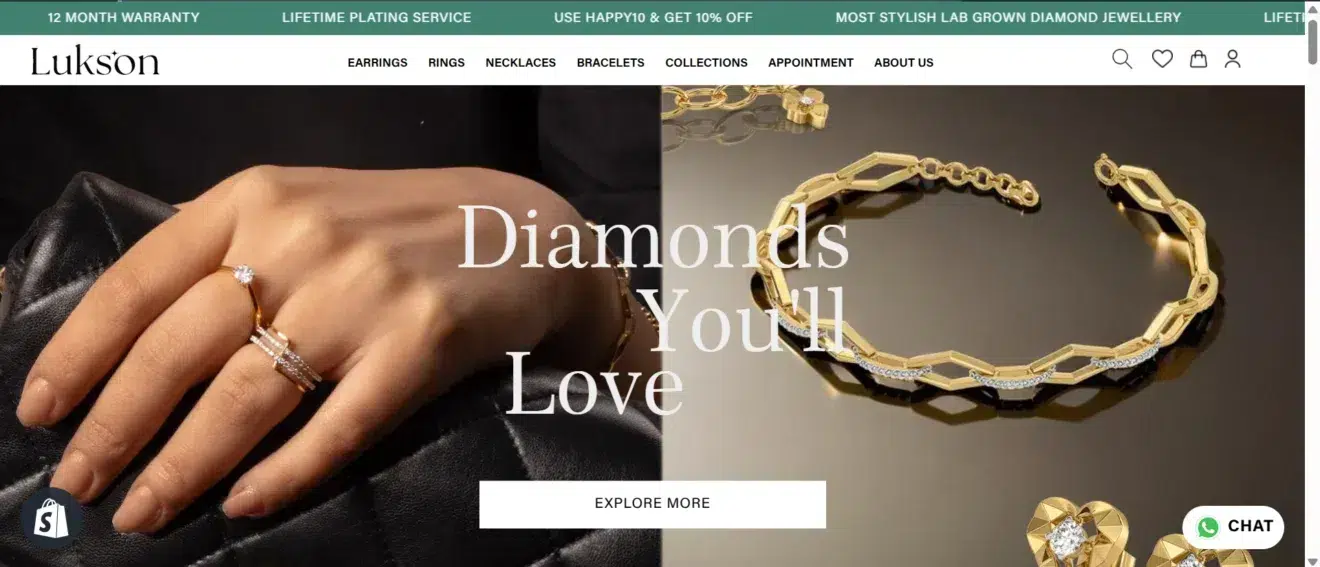Screen dimensions: 1320x567
Task: Open account login person icon
Action: pyautogui.click(x=1232, y=60)
